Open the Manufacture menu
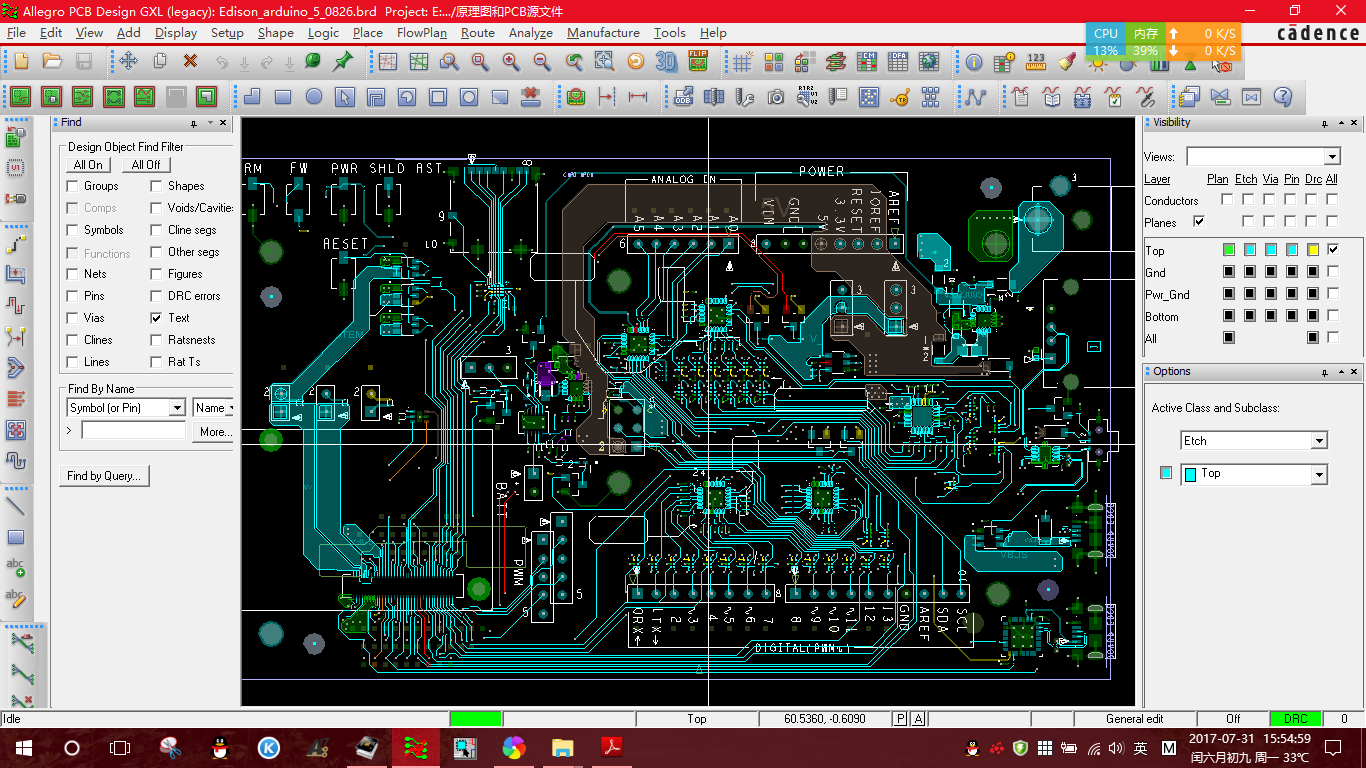This screenshot has height=768, width=1366. 603,32
